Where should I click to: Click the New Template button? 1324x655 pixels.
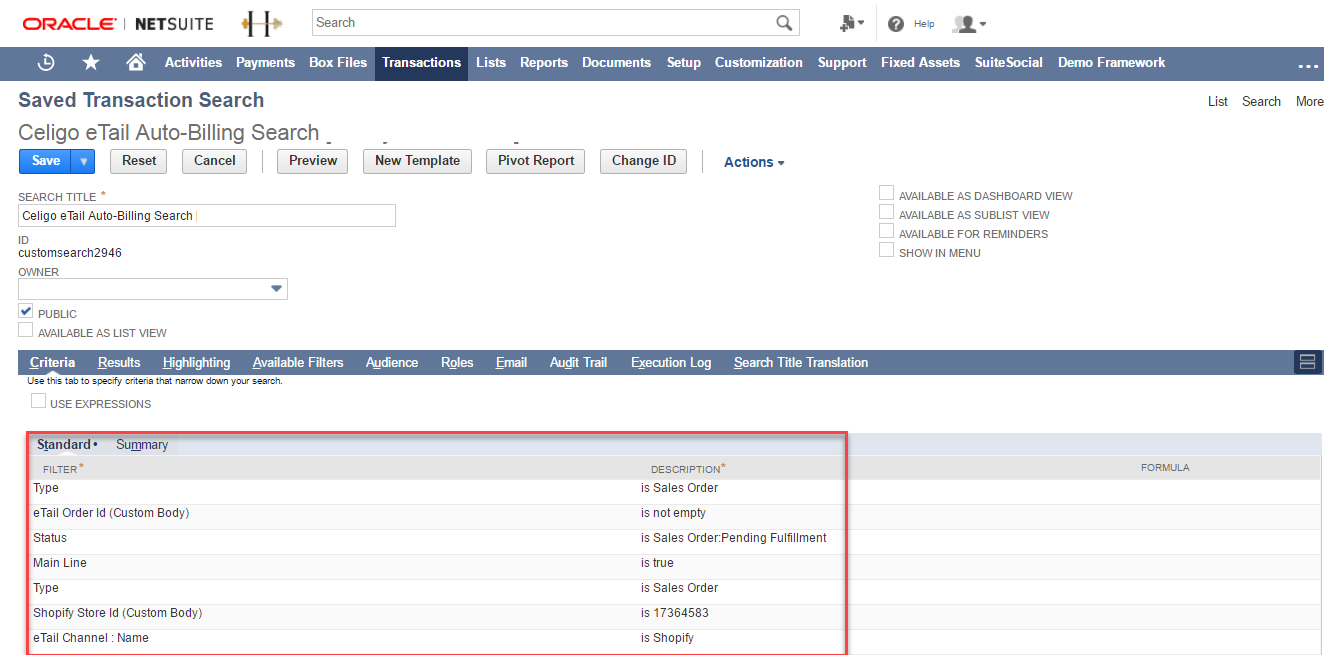pyautogui.click(x=417, y=161)
